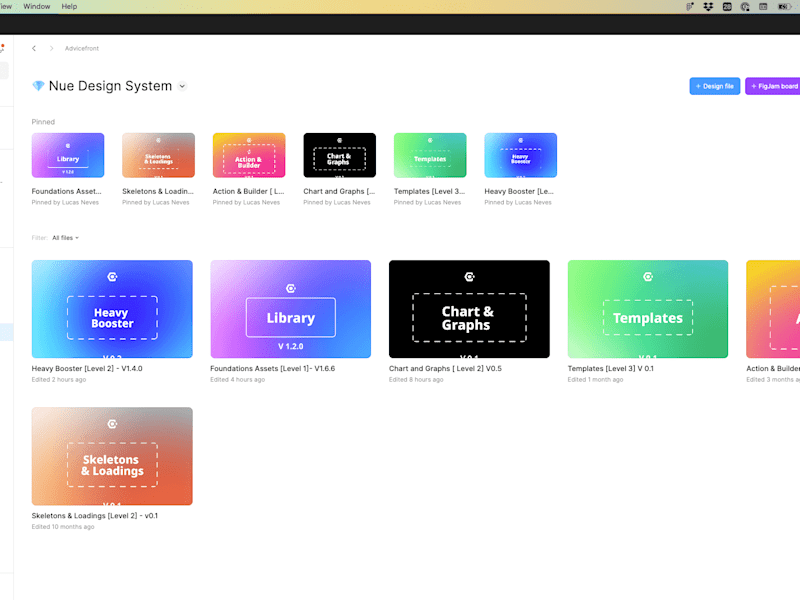Click Edited 2 hours ago text
800x600 pixels.
coord(59,380)
